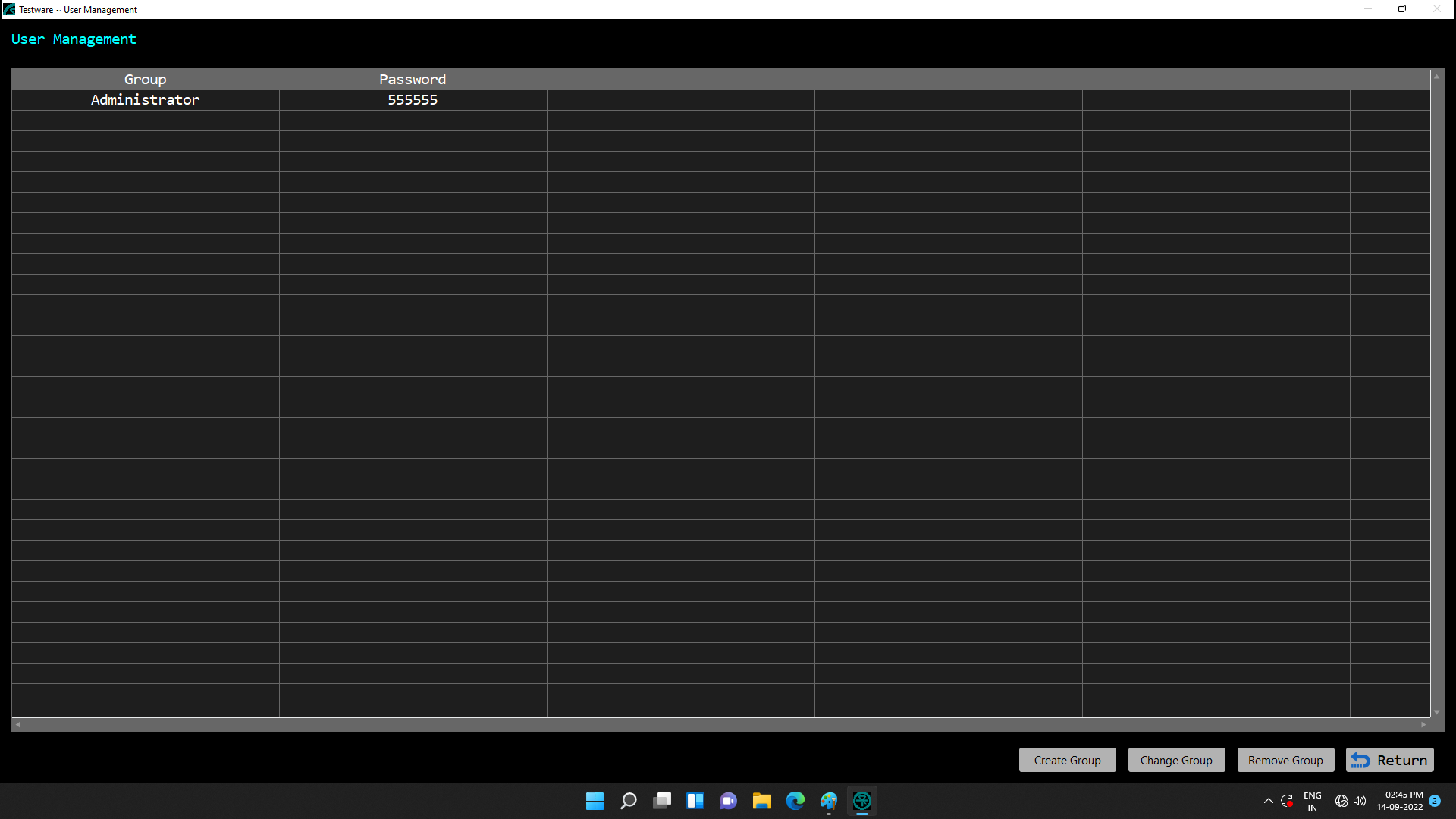The image size is (1456, 819).
Task: Click the Group column header
Action: point(145,80)
